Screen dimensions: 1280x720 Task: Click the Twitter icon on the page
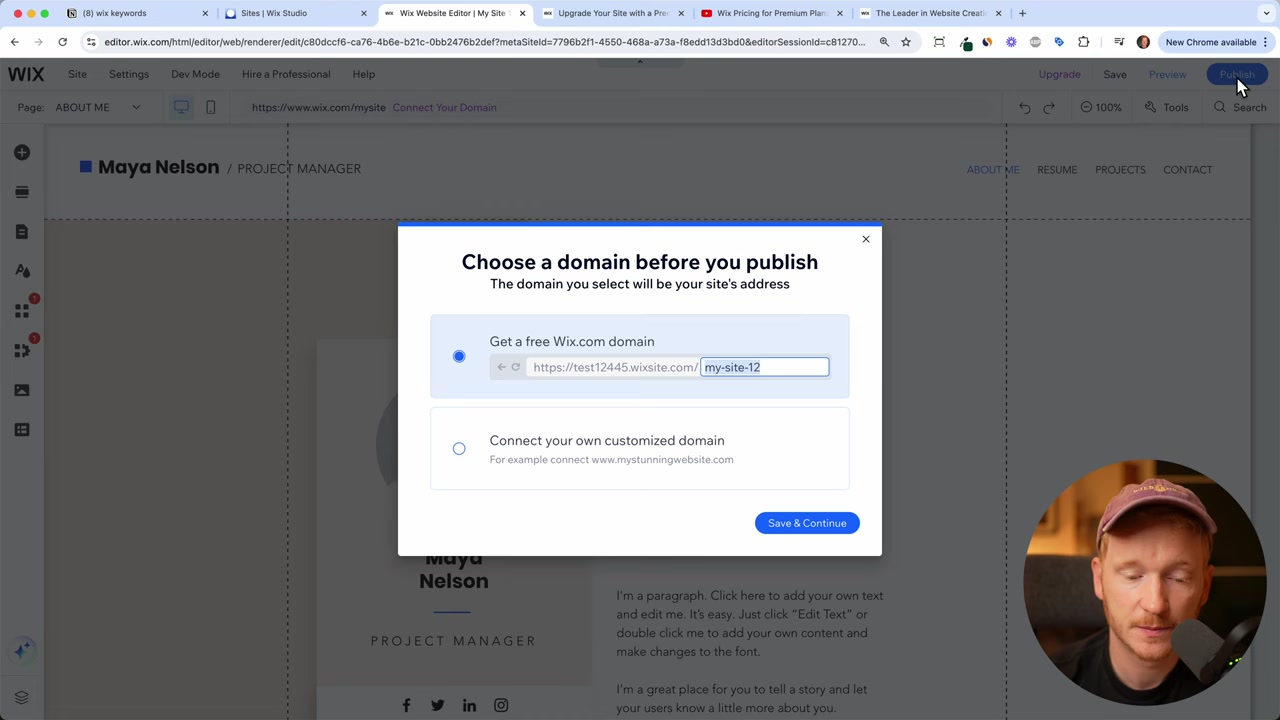(x=437, y=705)
